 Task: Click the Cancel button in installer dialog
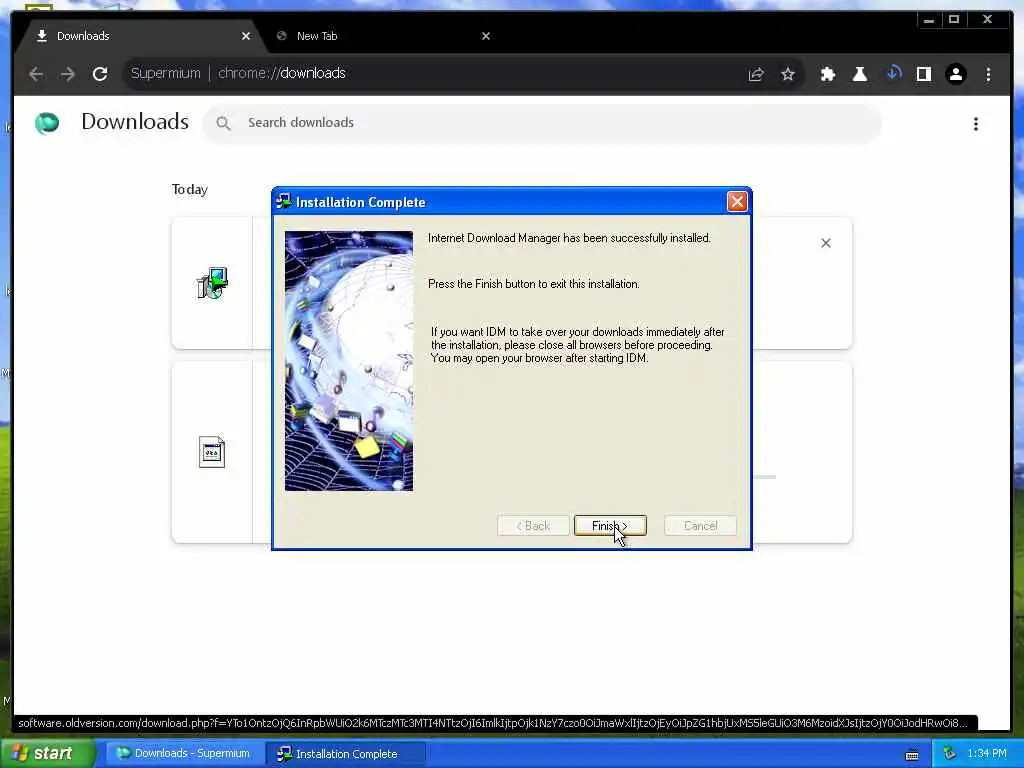pyautogui.click(x=700, y=526)
